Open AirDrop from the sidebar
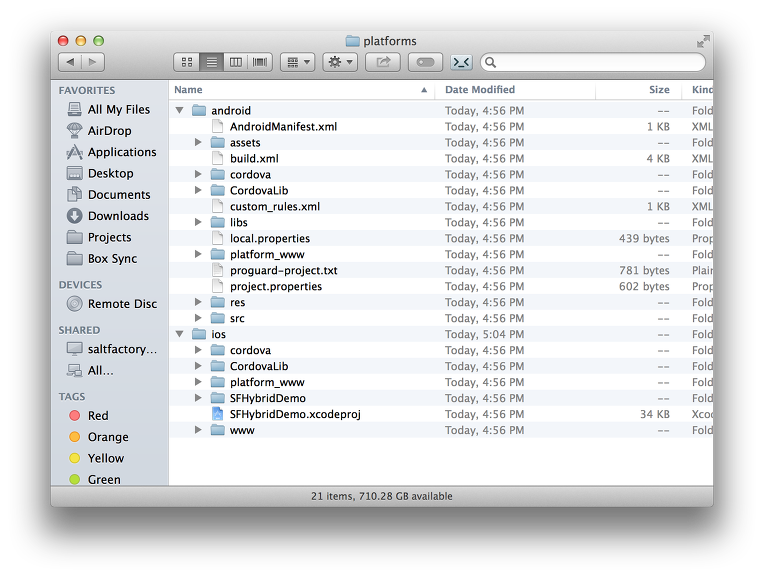Screen dimensions: 764x577 point(108,131)
